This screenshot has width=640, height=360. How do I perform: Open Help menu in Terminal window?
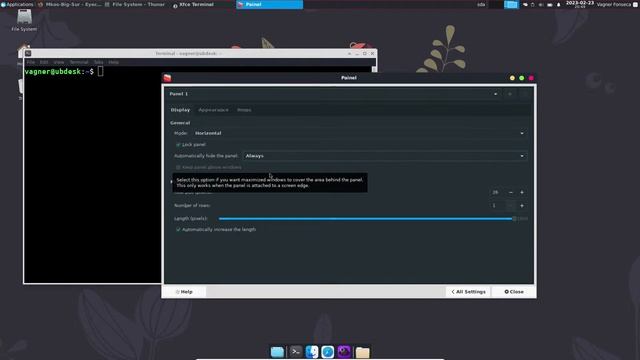[113, 62]
